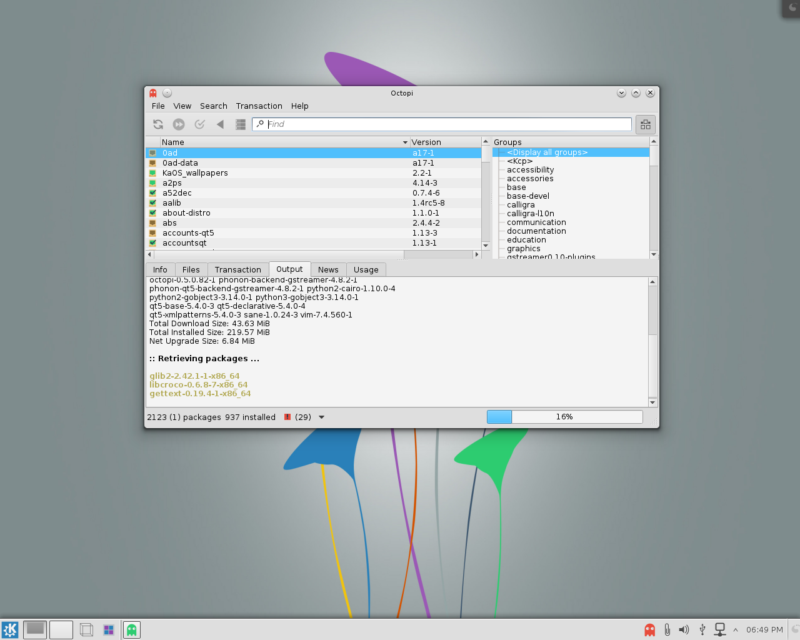Viewport: 800px width, 640px height.
Task: Click the show desktop taskbar icon
Action: pyautogui.click(x=86, y=630)
